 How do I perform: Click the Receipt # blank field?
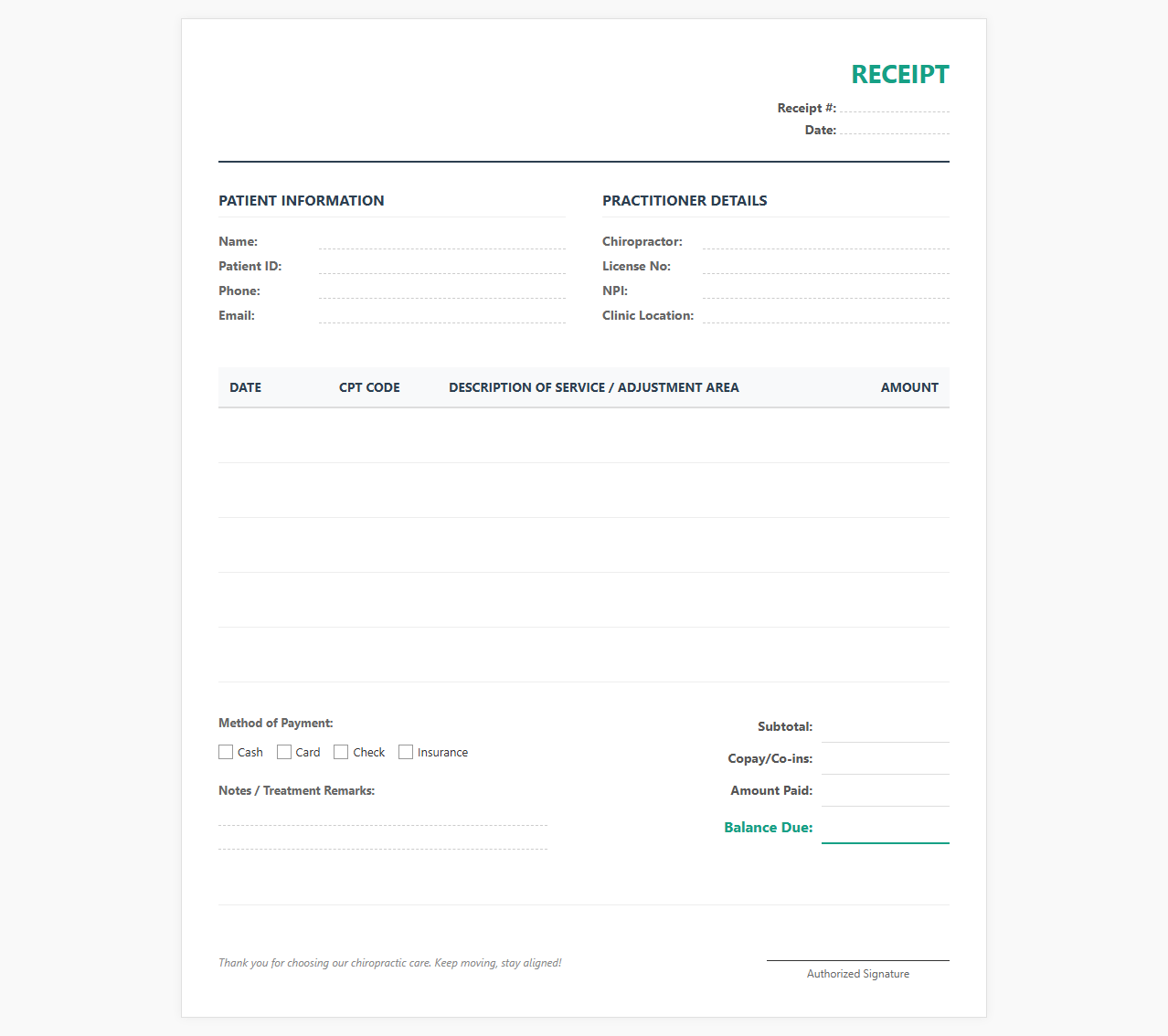click(x=895, y=106)
